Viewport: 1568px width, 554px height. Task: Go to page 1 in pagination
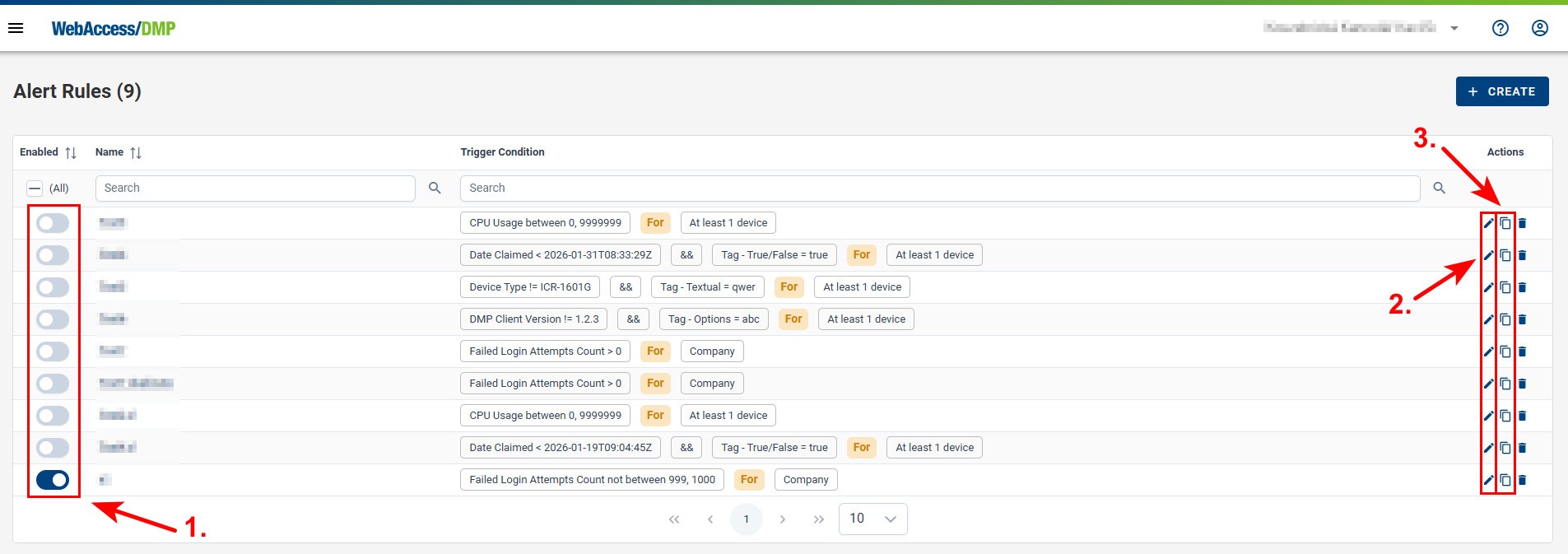(x=746, y=519)
